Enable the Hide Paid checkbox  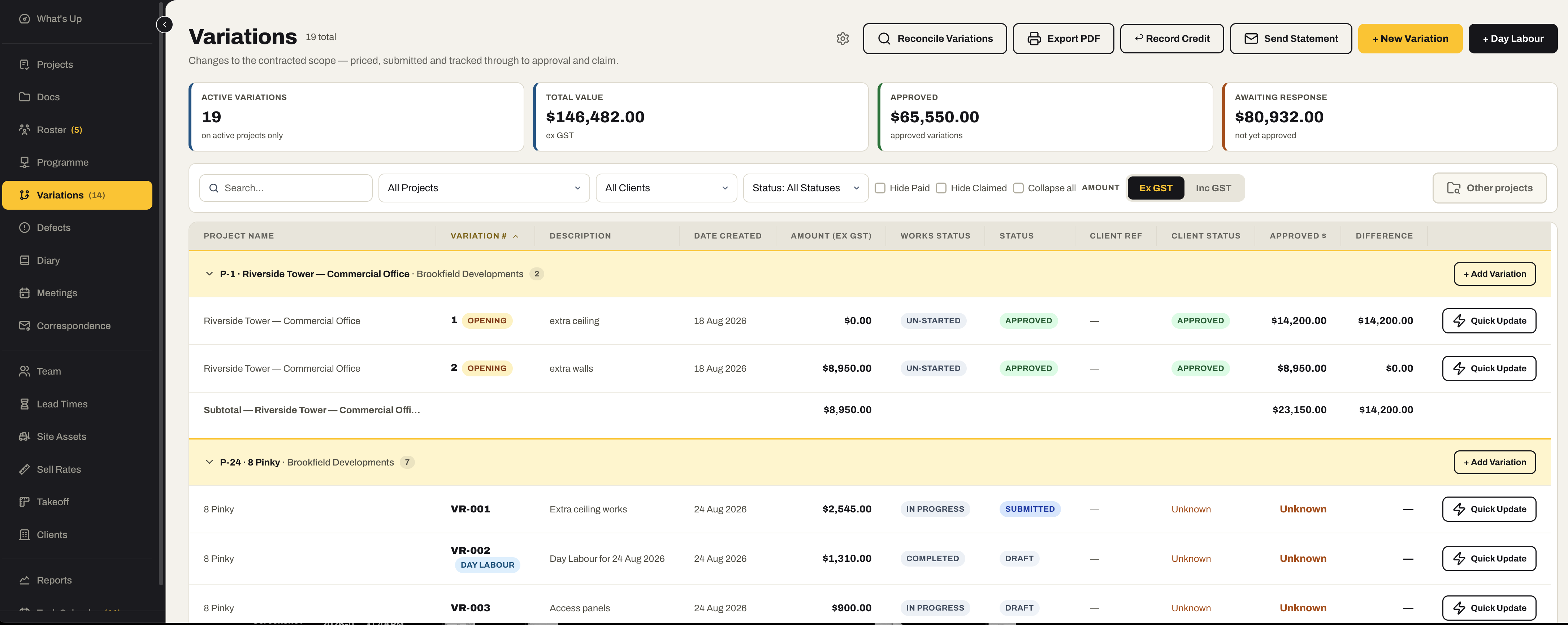pyautogui.click(x=880, y=188)
